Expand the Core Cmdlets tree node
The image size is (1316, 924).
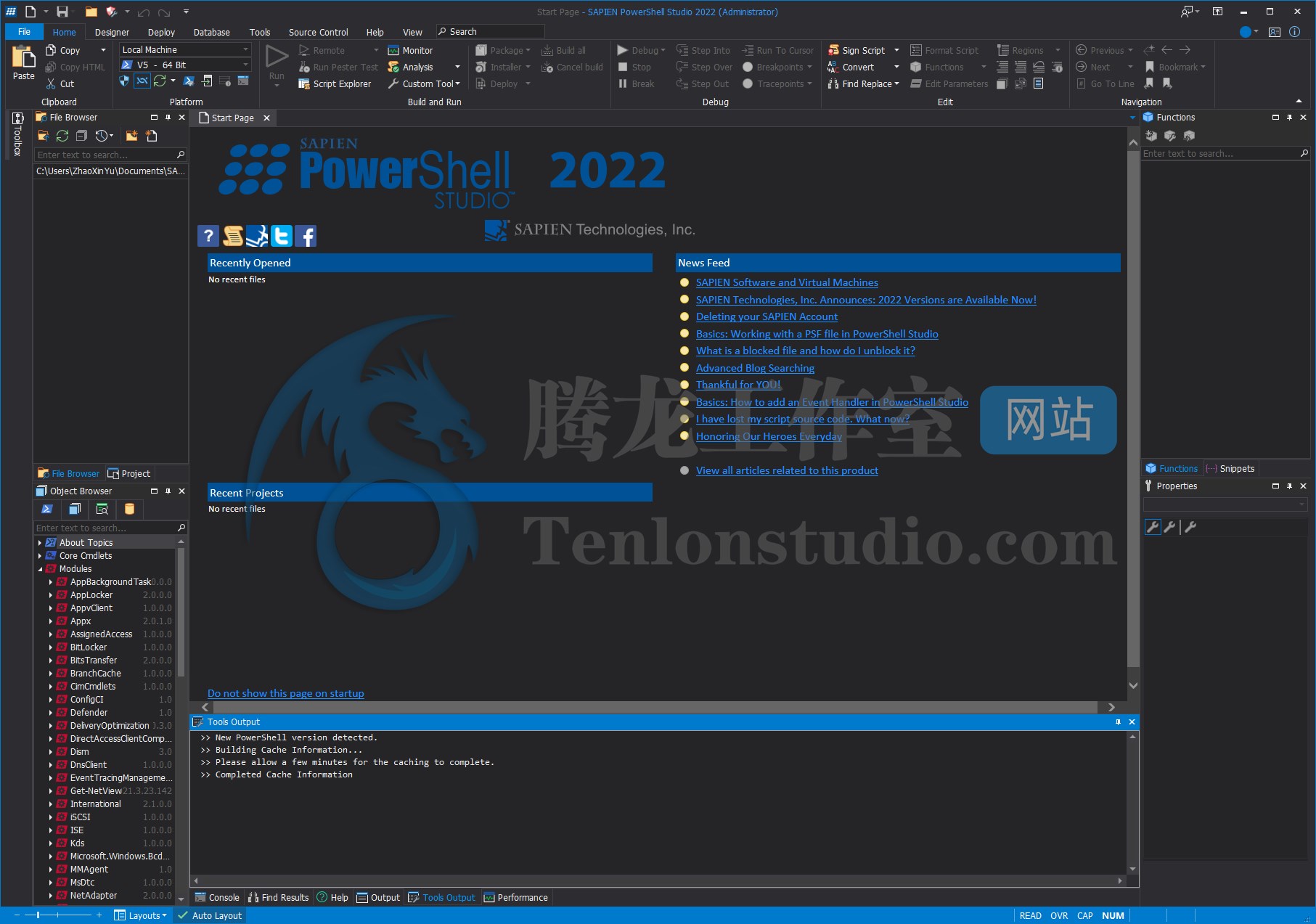click(x=39, y=555)
